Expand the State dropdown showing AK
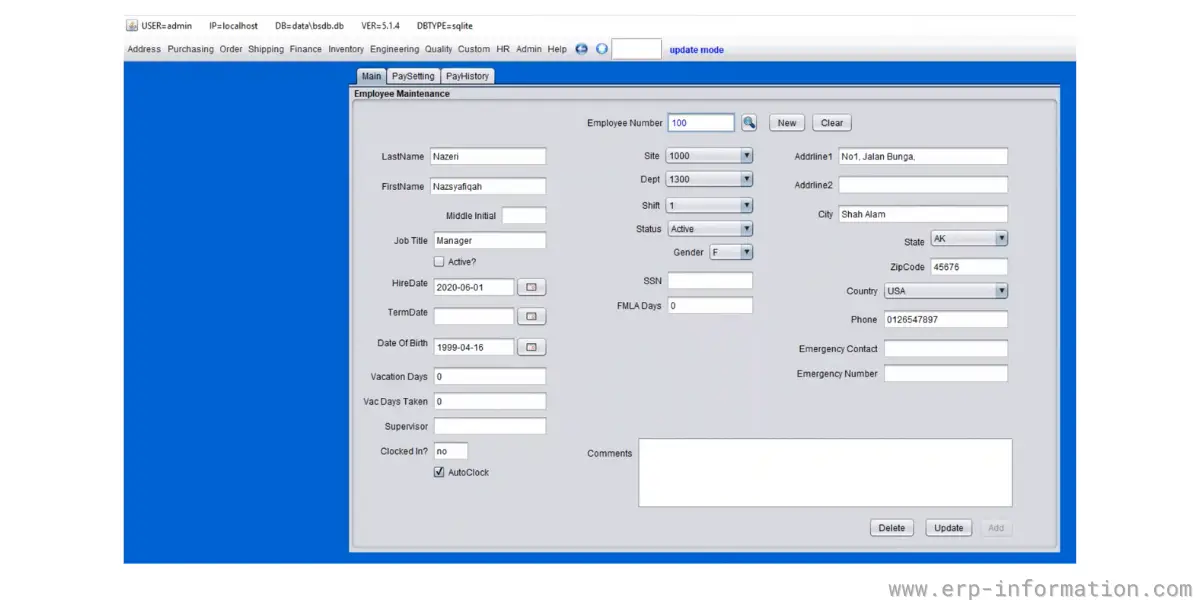 (969, 238)
